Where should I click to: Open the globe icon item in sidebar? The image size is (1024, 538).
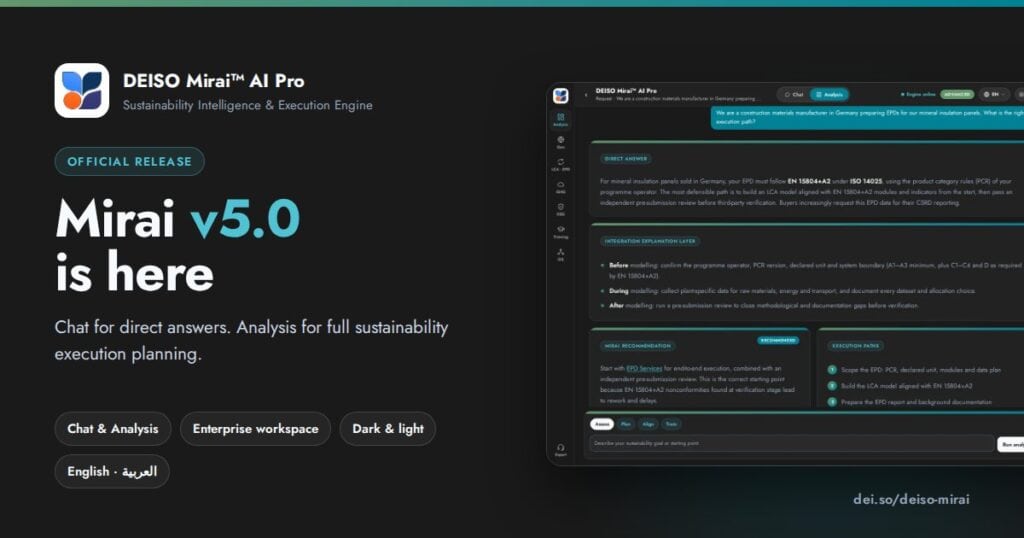(x=560, y=142)
